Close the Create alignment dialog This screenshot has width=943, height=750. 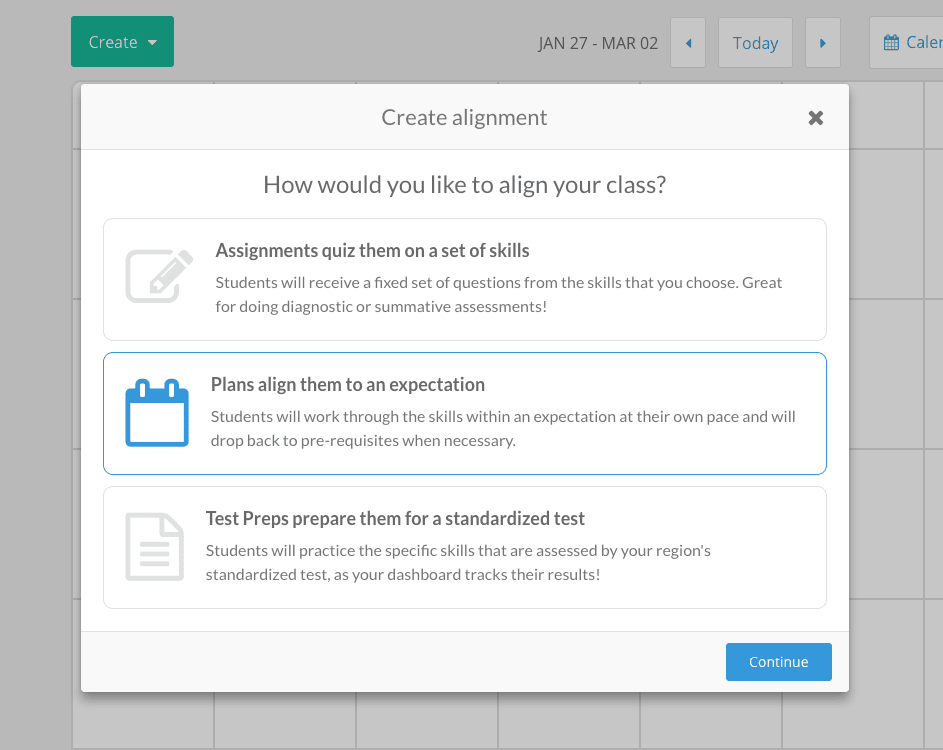[816, 118]
